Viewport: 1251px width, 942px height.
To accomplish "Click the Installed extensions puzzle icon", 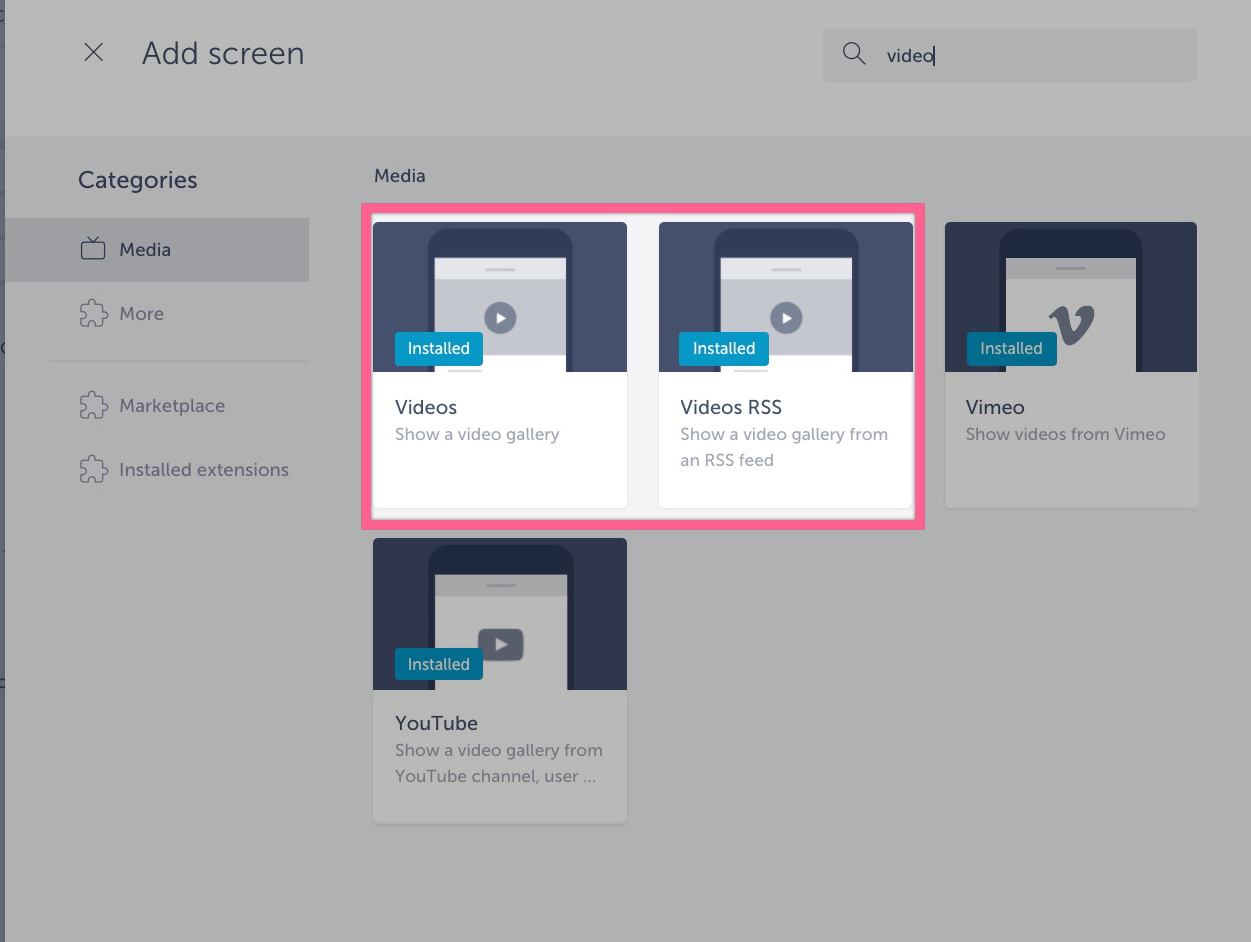I will 92,469.
